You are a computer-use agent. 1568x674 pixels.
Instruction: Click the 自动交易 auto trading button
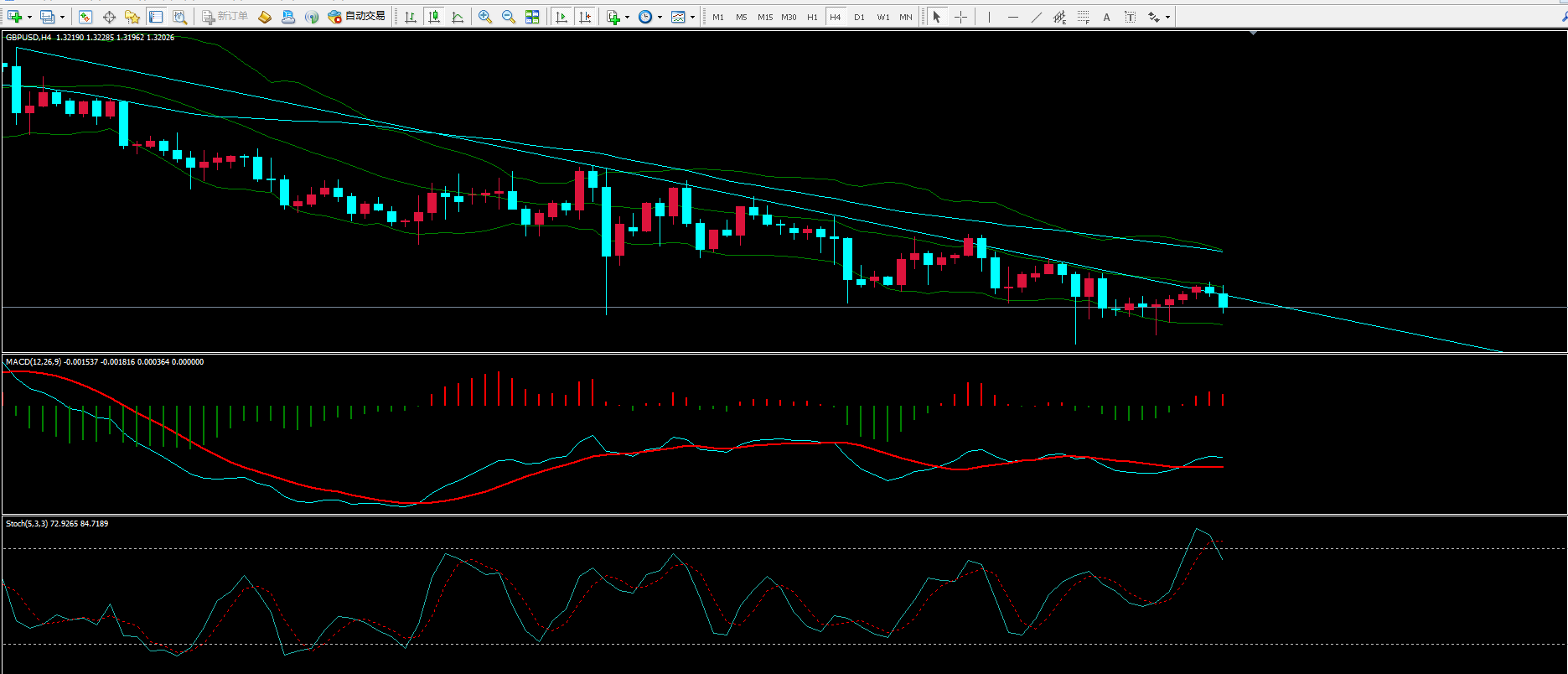coord(357,17)
